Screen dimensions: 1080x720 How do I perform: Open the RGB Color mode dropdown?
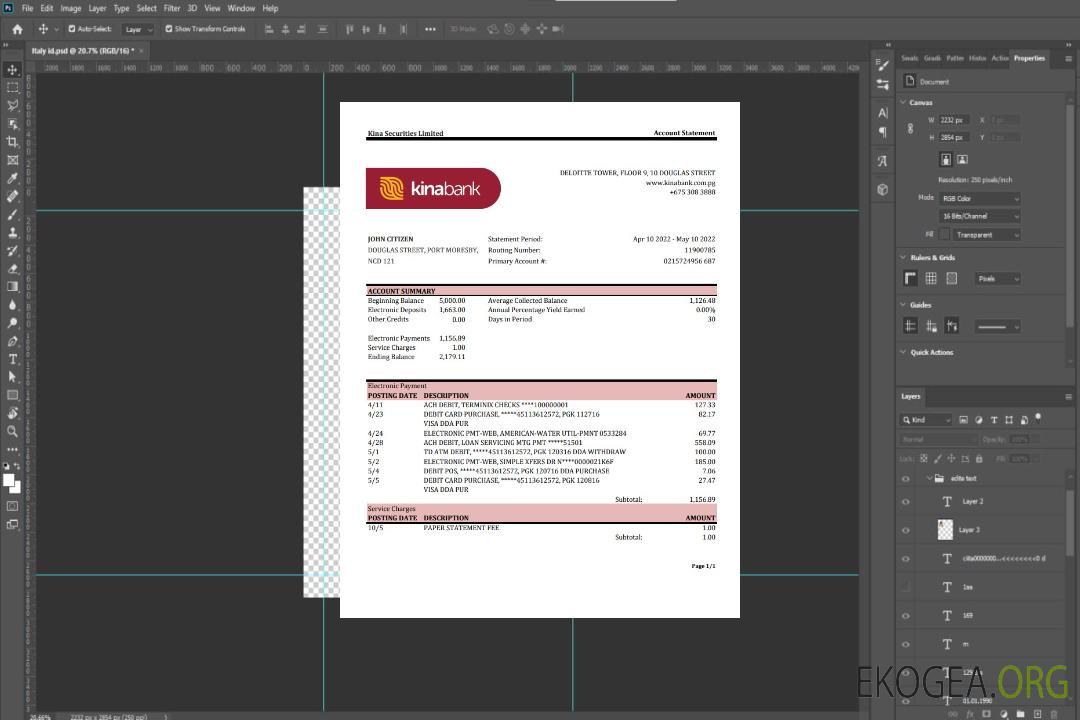(x=979, y=199)
